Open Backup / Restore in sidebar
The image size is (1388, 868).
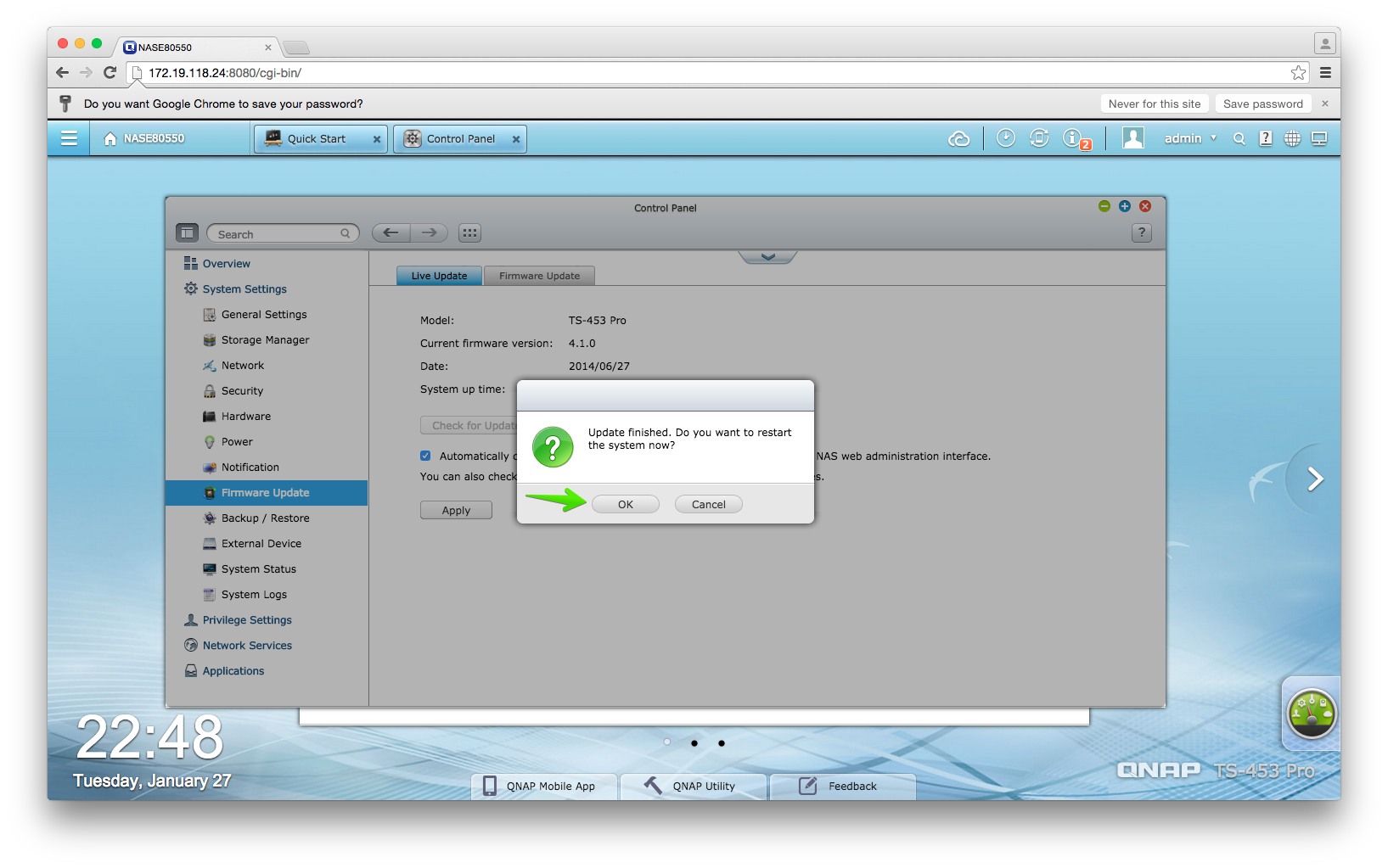click(265, 518)
